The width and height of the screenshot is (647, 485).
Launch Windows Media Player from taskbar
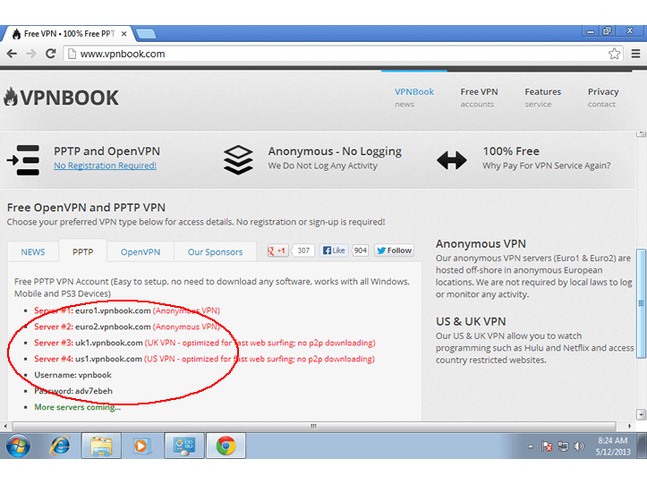tap(141, 446)
